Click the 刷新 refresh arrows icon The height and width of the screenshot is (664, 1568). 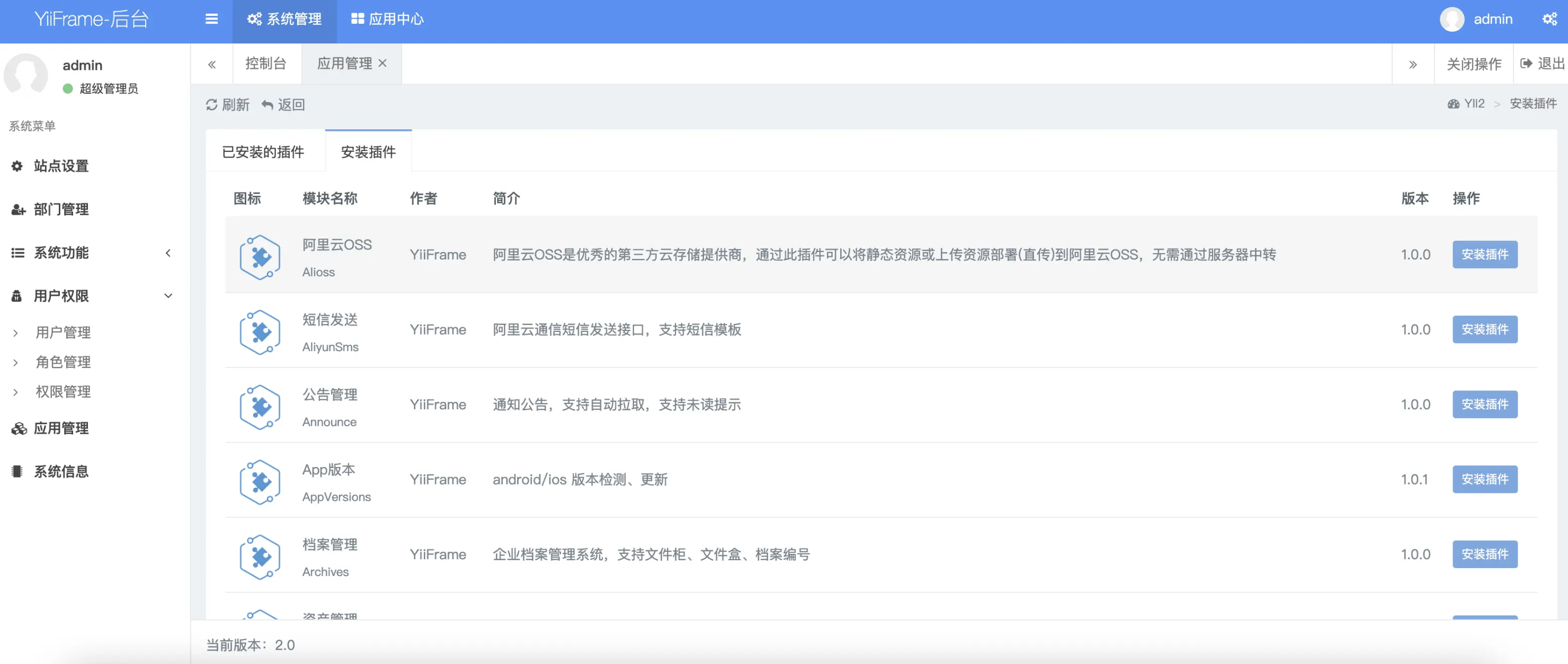click(211, 105)
